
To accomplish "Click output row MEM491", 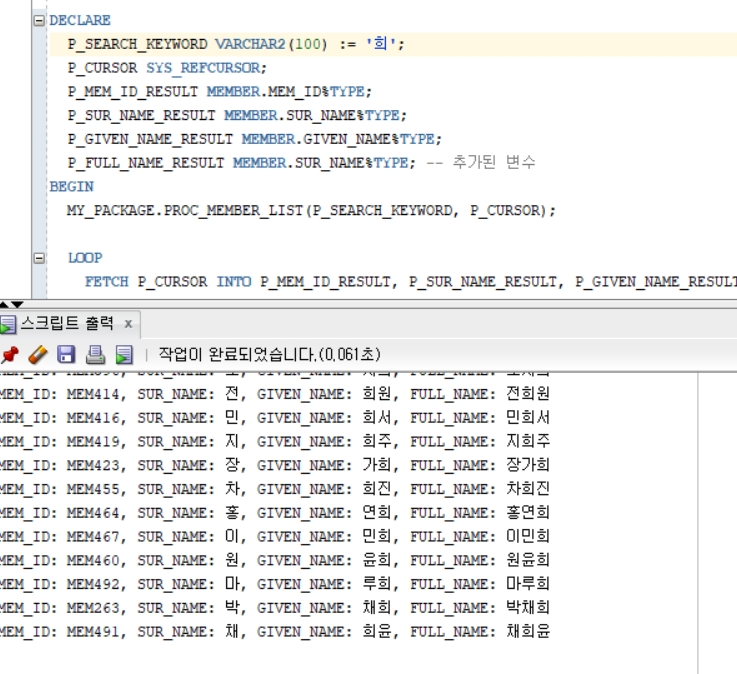I will point(274,631).
